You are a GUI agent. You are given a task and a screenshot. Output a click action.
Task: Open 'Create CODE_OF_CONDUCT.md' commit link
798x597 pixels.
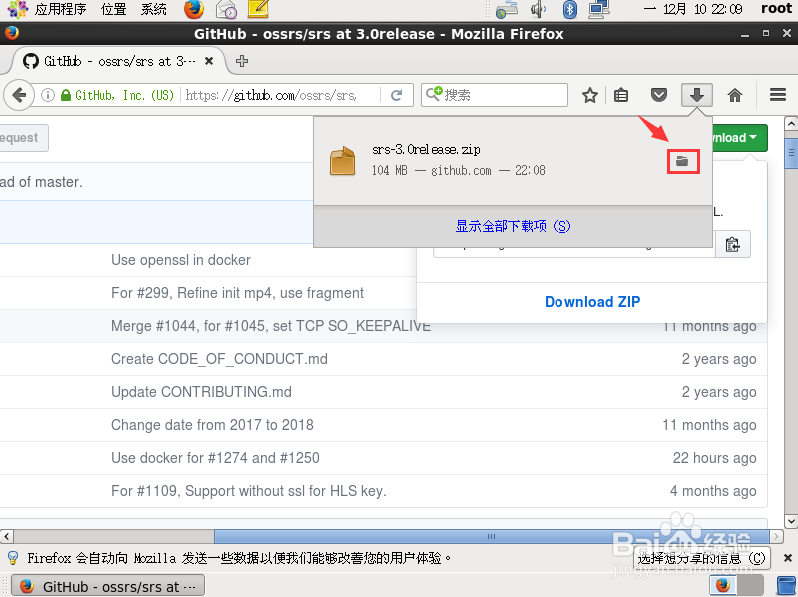[219, 359]
